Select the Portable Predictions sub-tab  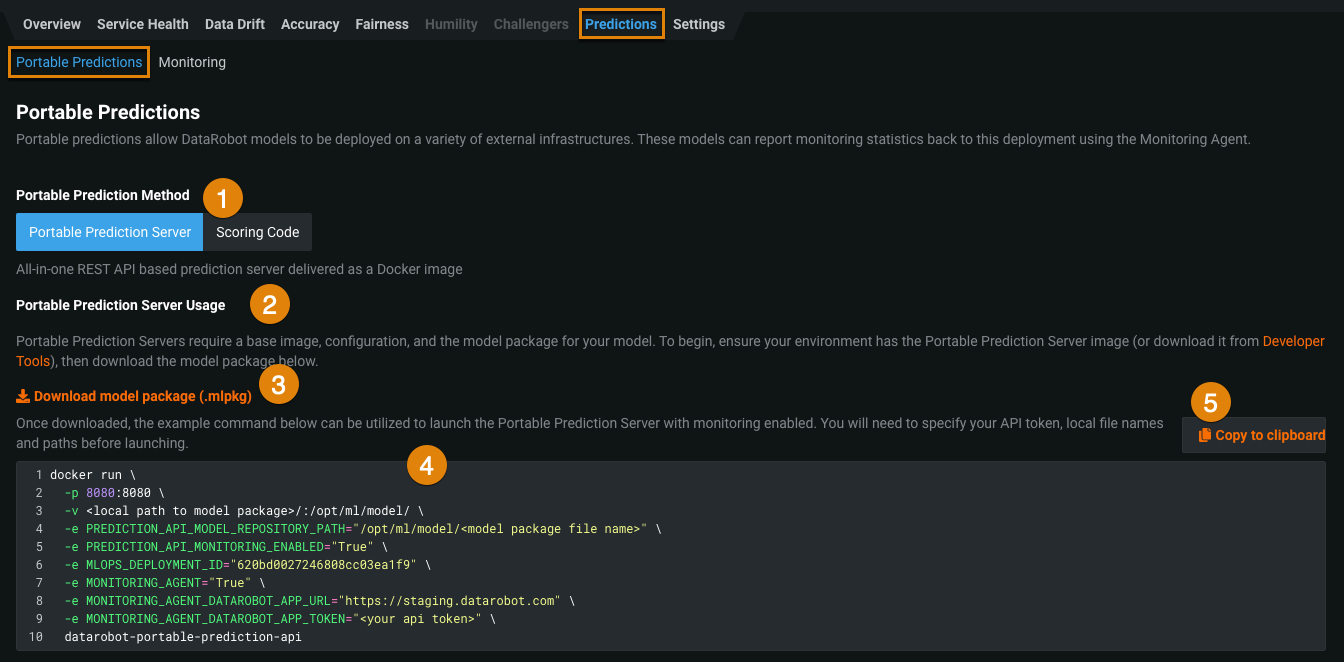(x=79, y=62)
